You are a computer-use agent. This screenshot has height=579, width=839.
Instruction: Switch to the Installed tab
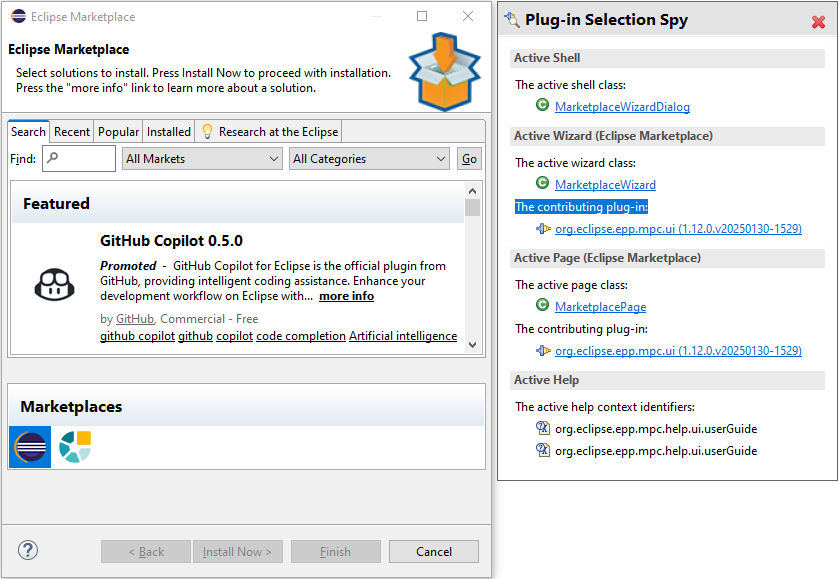coord(169,132)
